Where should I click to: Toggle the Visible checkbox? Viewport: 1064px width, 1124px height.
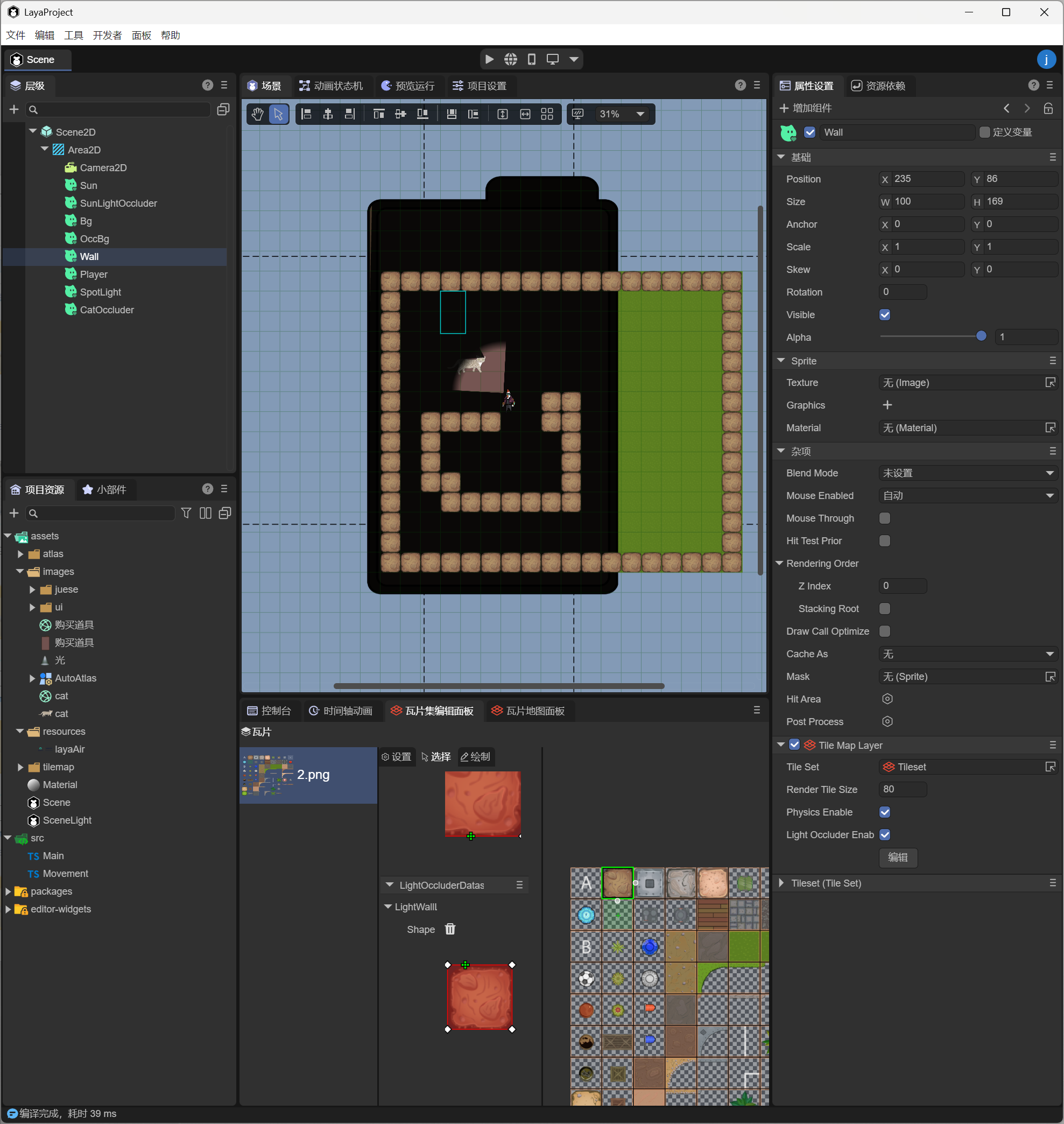[884, 315]
